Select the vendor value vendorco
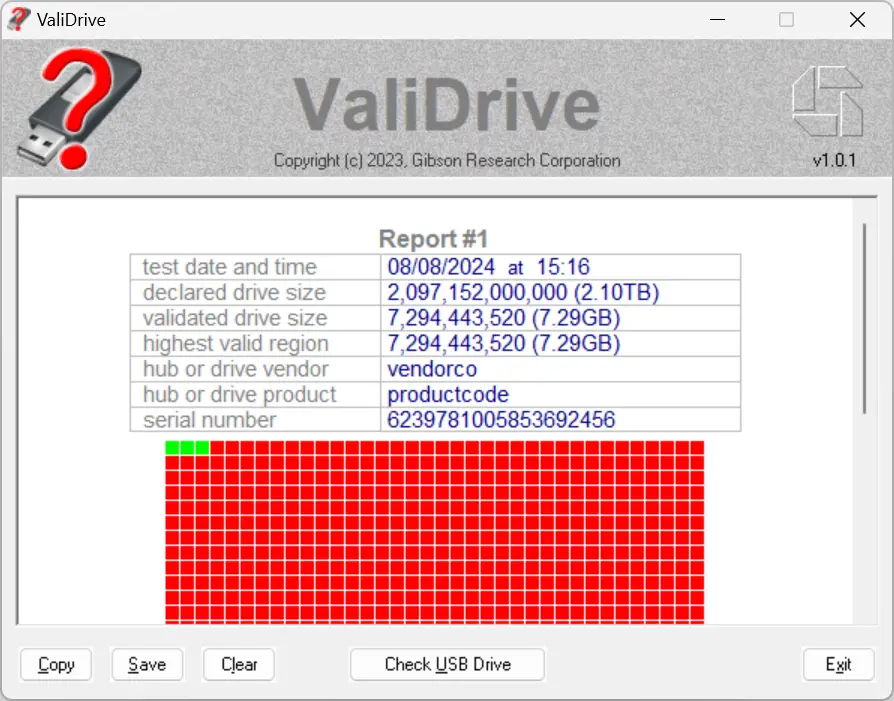894x701 pixels. pos(432,369)
